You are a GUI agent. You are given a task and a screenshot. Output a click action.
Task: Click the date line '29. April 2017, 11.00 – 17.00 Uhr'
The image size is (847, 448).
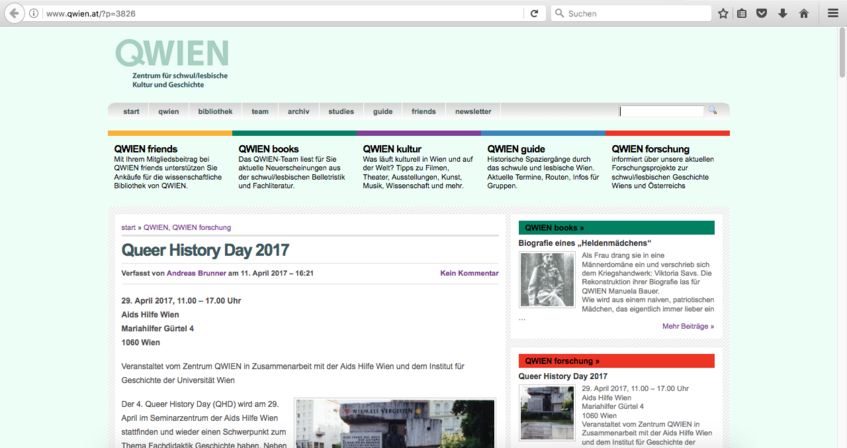click(x=181, y=300)
